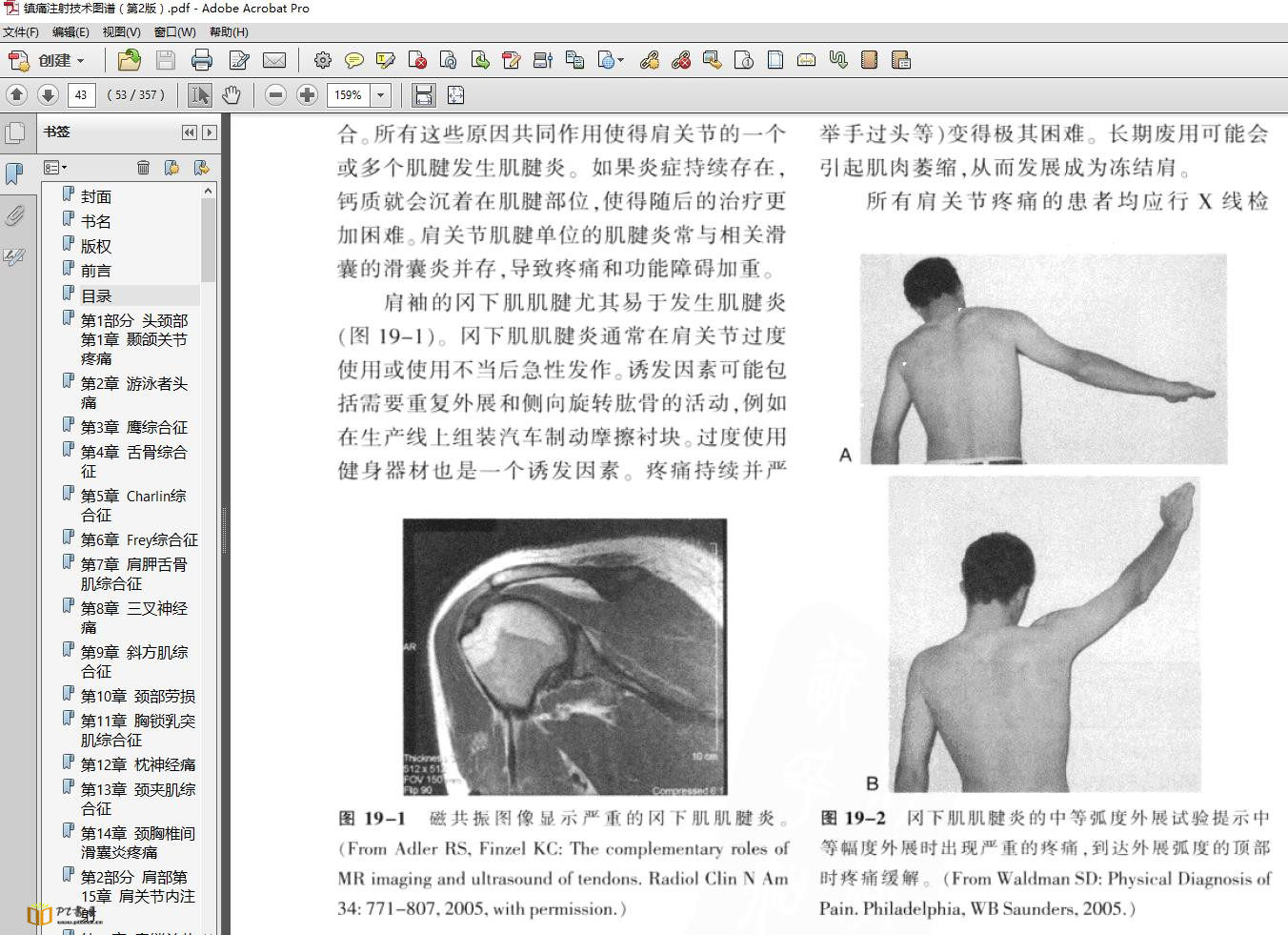1288x935 pixels.
Task: Click the photo labeled A in figure 19-2
Action: pos(1043,359)
